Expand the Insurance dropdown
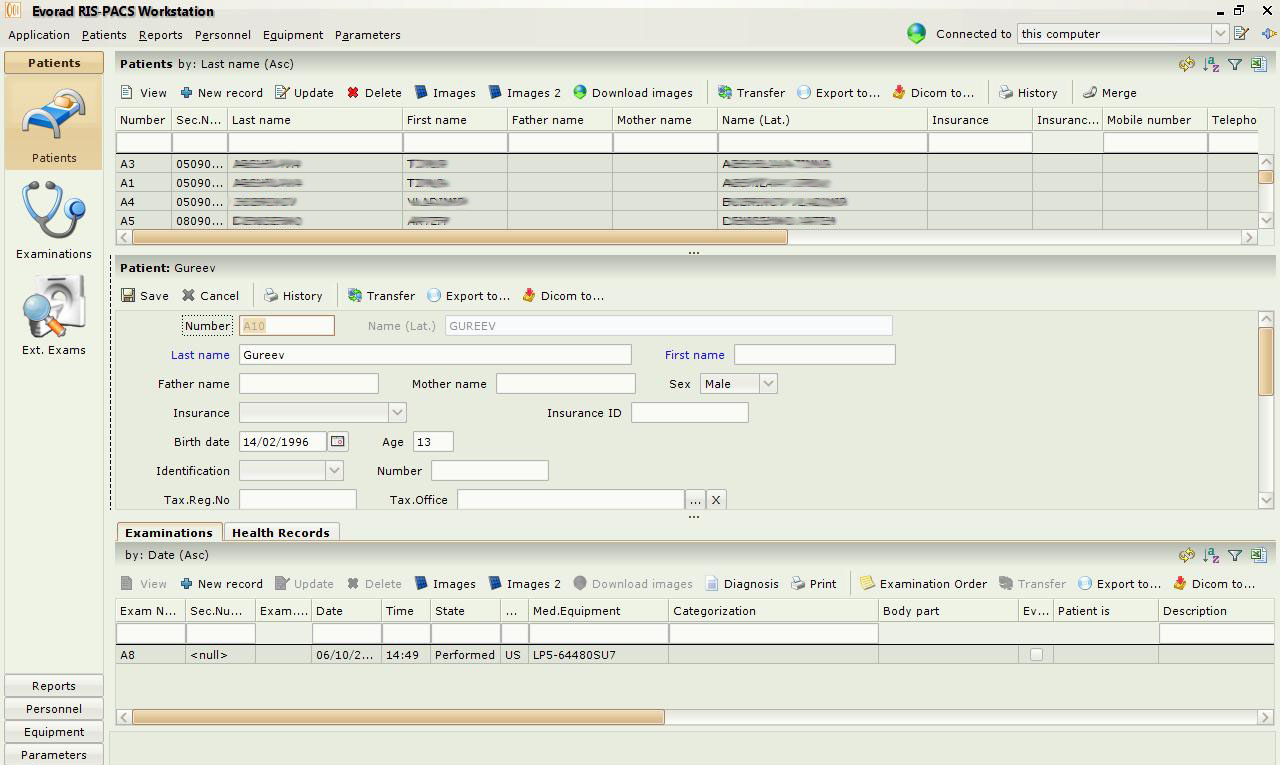 pyautogui.click(x=397, y=413)
